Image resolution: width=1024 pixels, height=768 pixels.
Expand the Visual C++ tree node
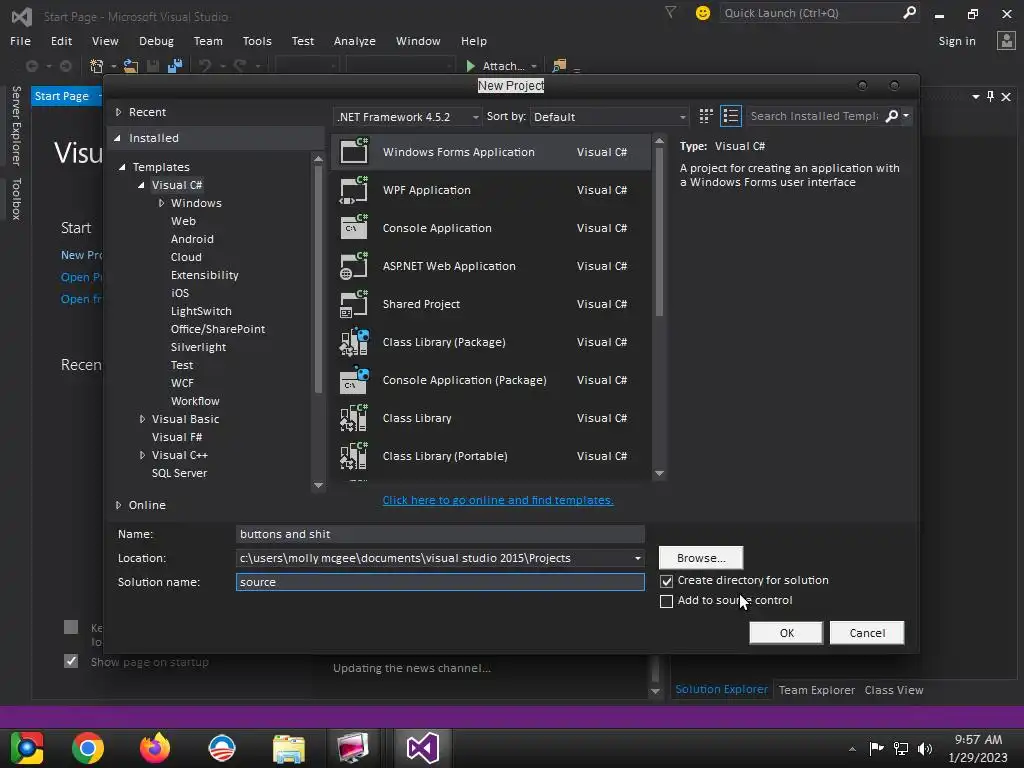142,455
